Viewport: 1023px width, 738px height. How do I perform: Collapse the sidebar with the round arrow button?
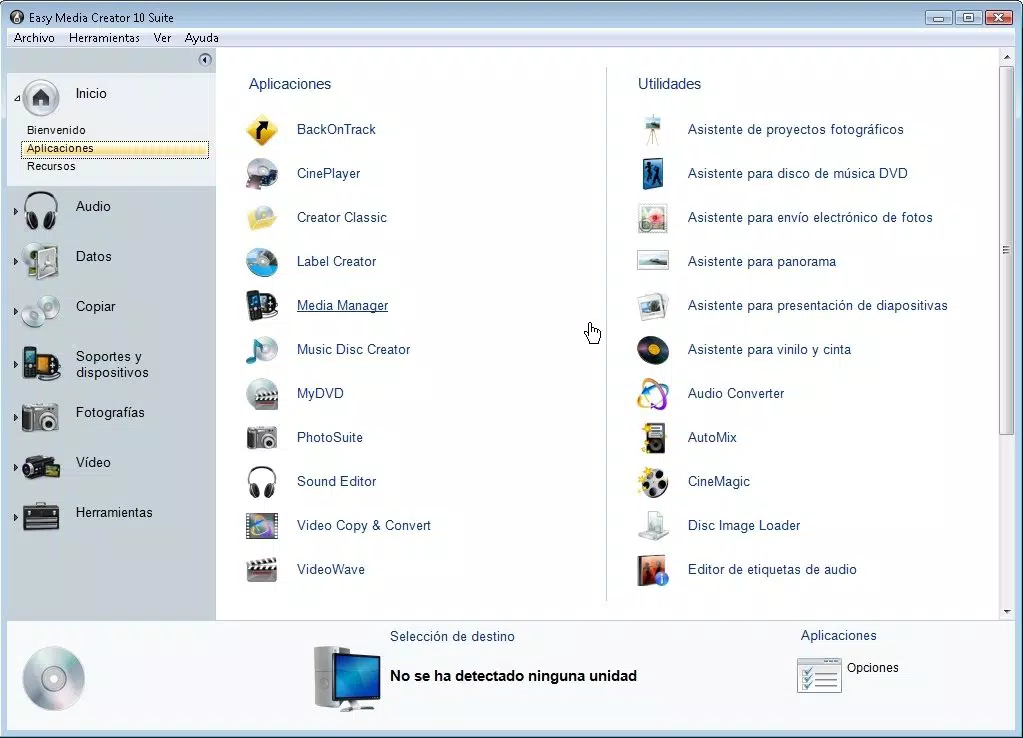(205, 60)
